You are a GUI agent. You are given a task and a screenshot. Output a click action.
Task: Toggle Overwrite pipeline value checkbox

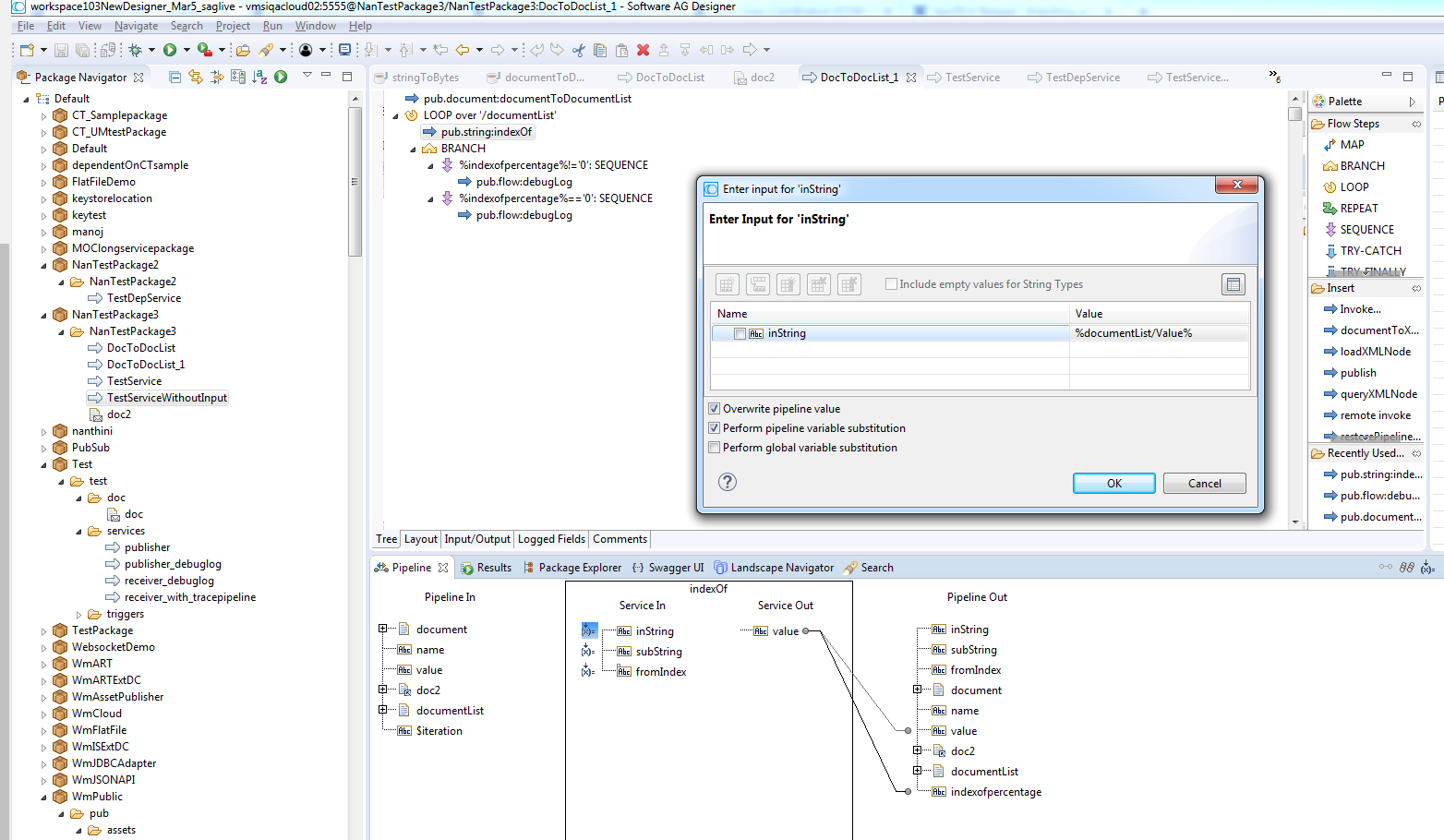coord(714,409)
